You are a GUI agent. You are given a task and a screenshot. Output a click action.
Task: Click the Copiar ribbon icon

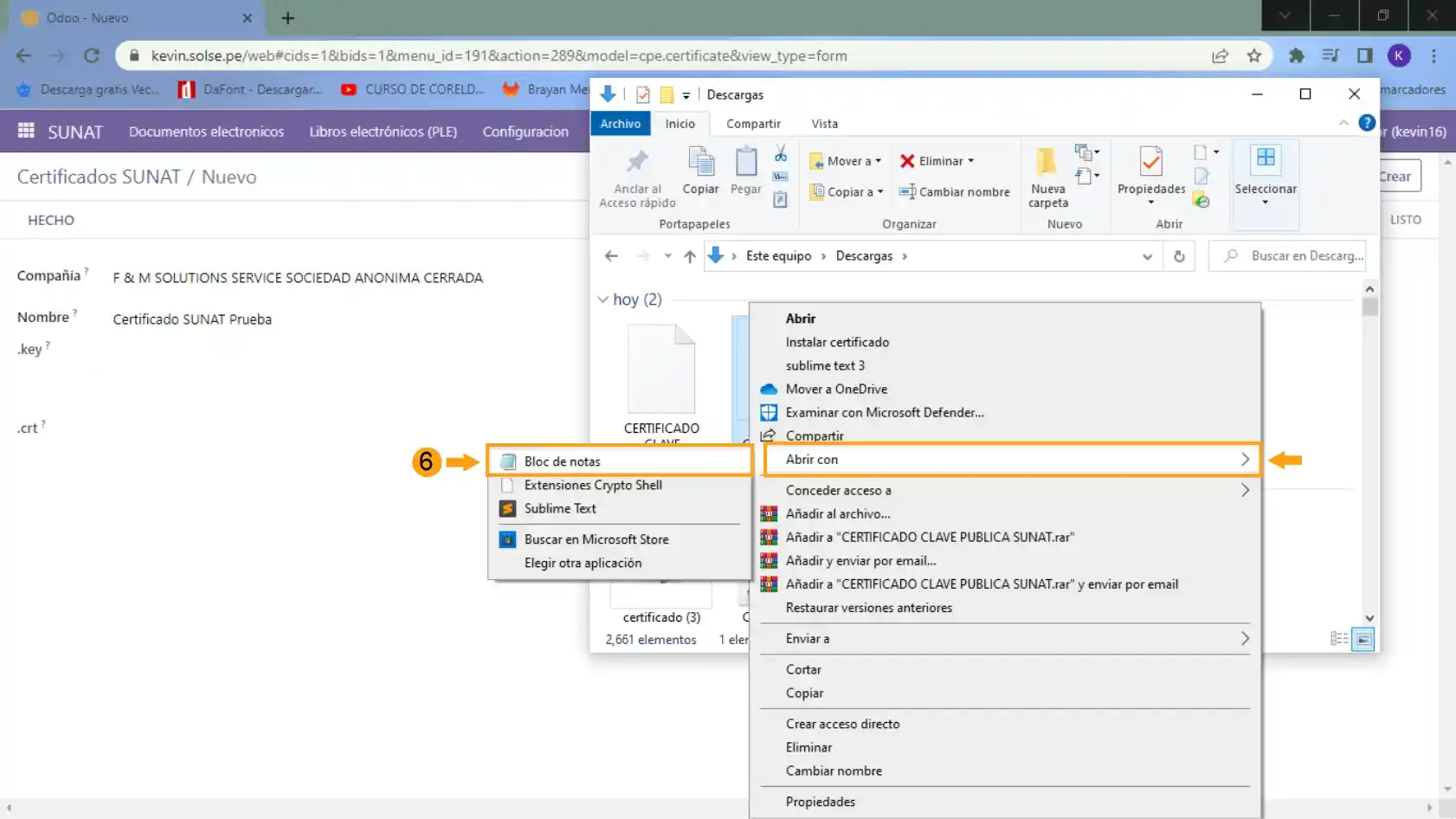tap(700, 162)
